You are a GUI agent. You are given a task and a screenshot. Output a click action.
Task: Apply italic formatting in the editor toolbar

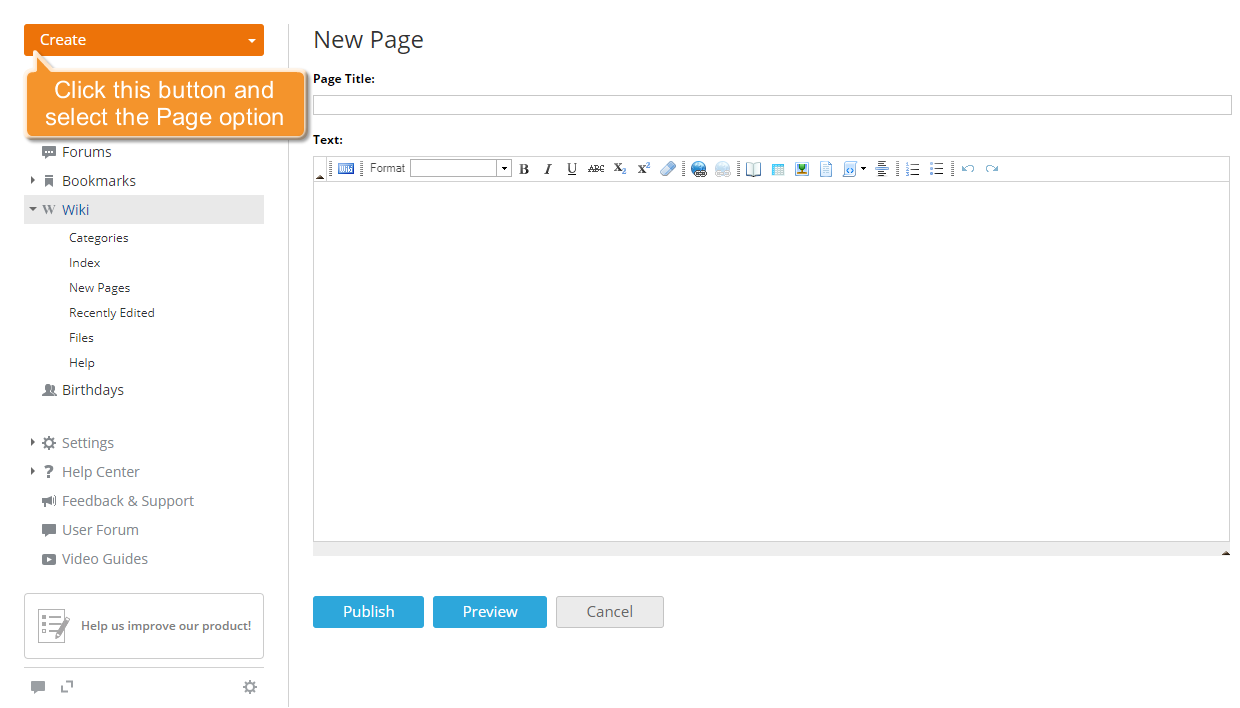click(548, 169)
